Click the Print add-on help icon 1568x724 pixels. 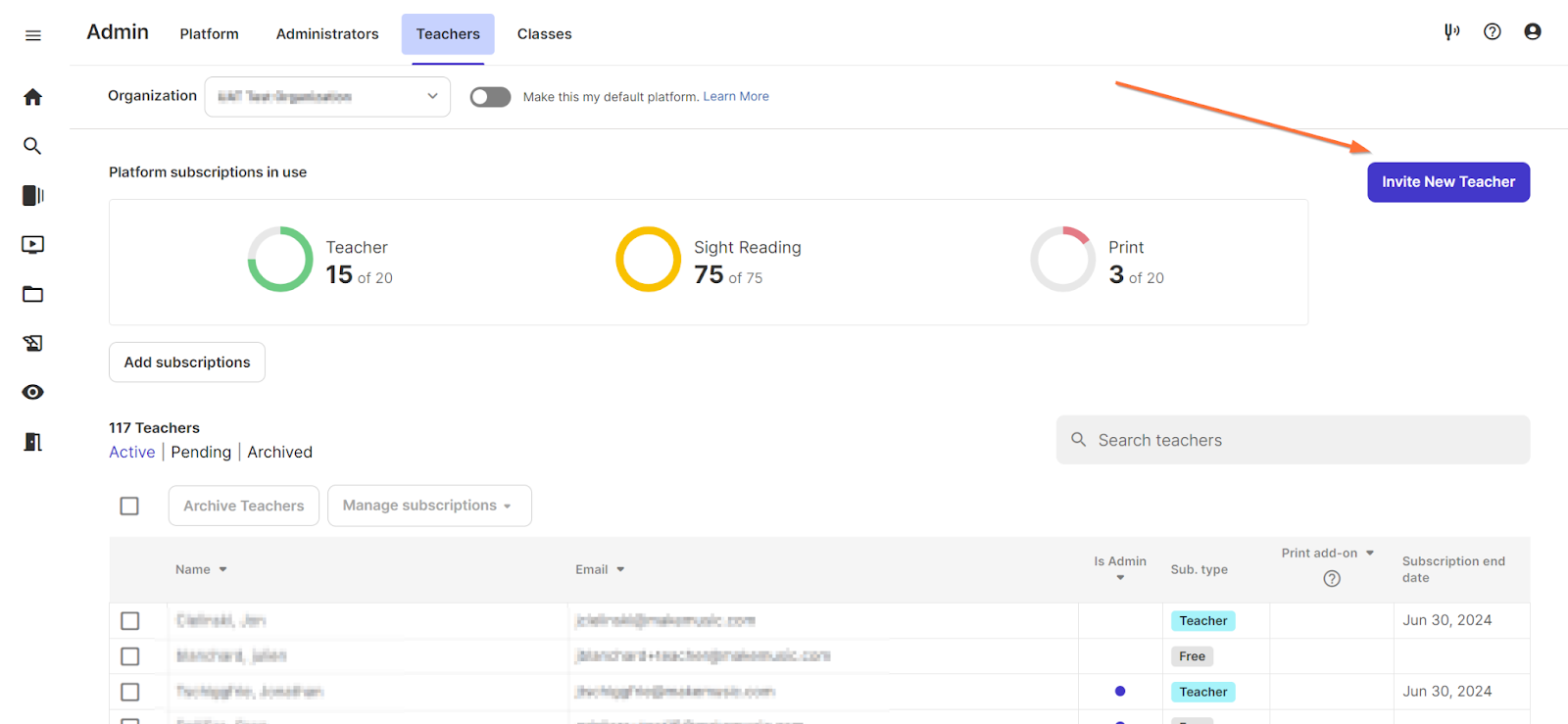click(1331, 578)
